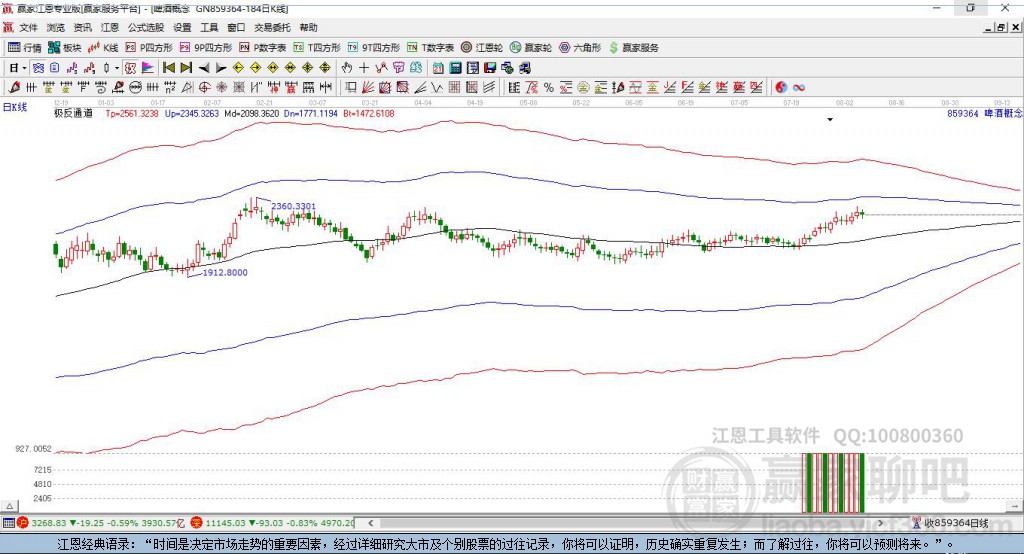Click the yin-yang symbol icon

[781, 88]
